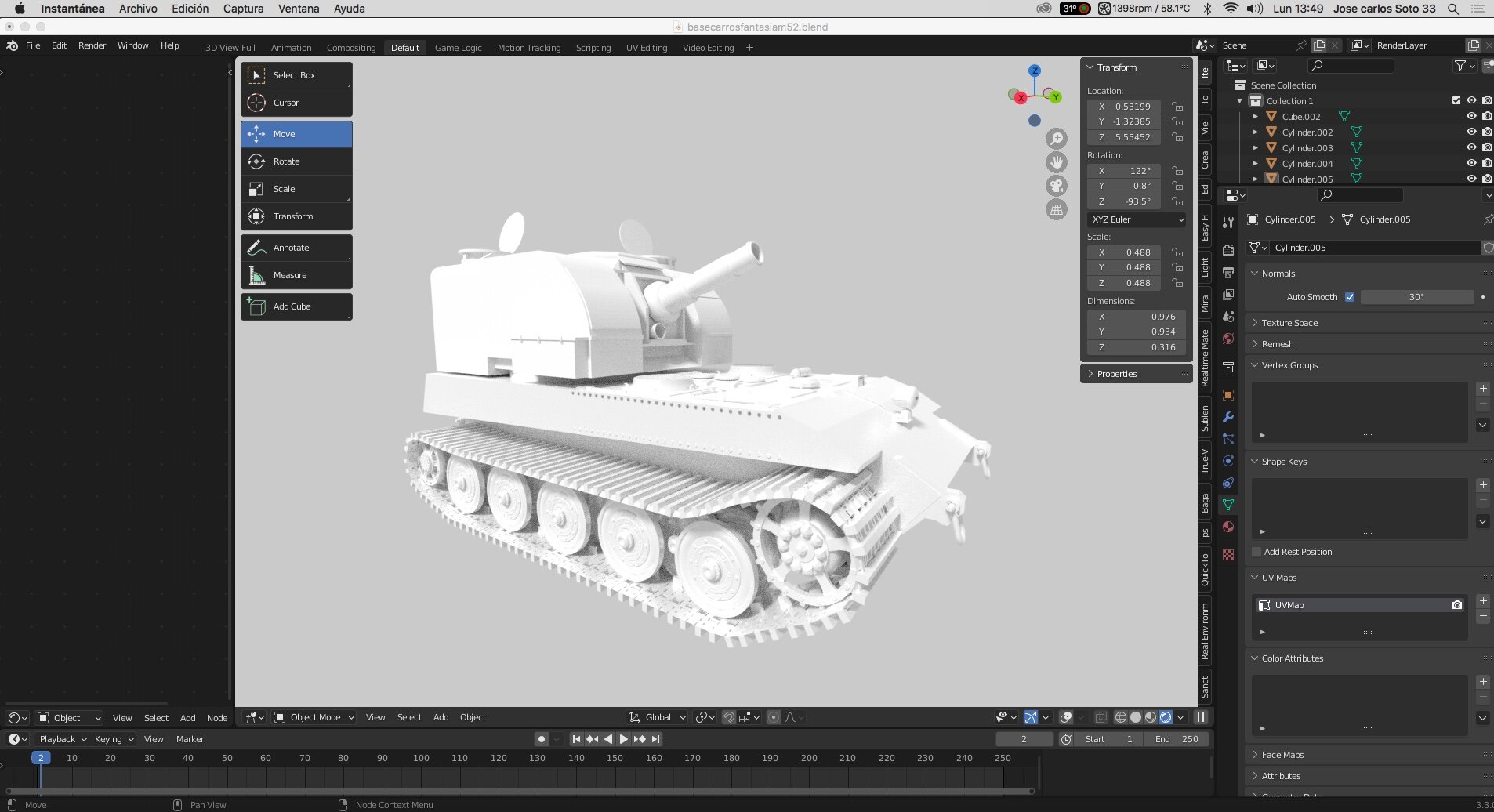Viewport: 1494px width, 812px height.
Task: Add new UV map plus button
Action: 1483,601
